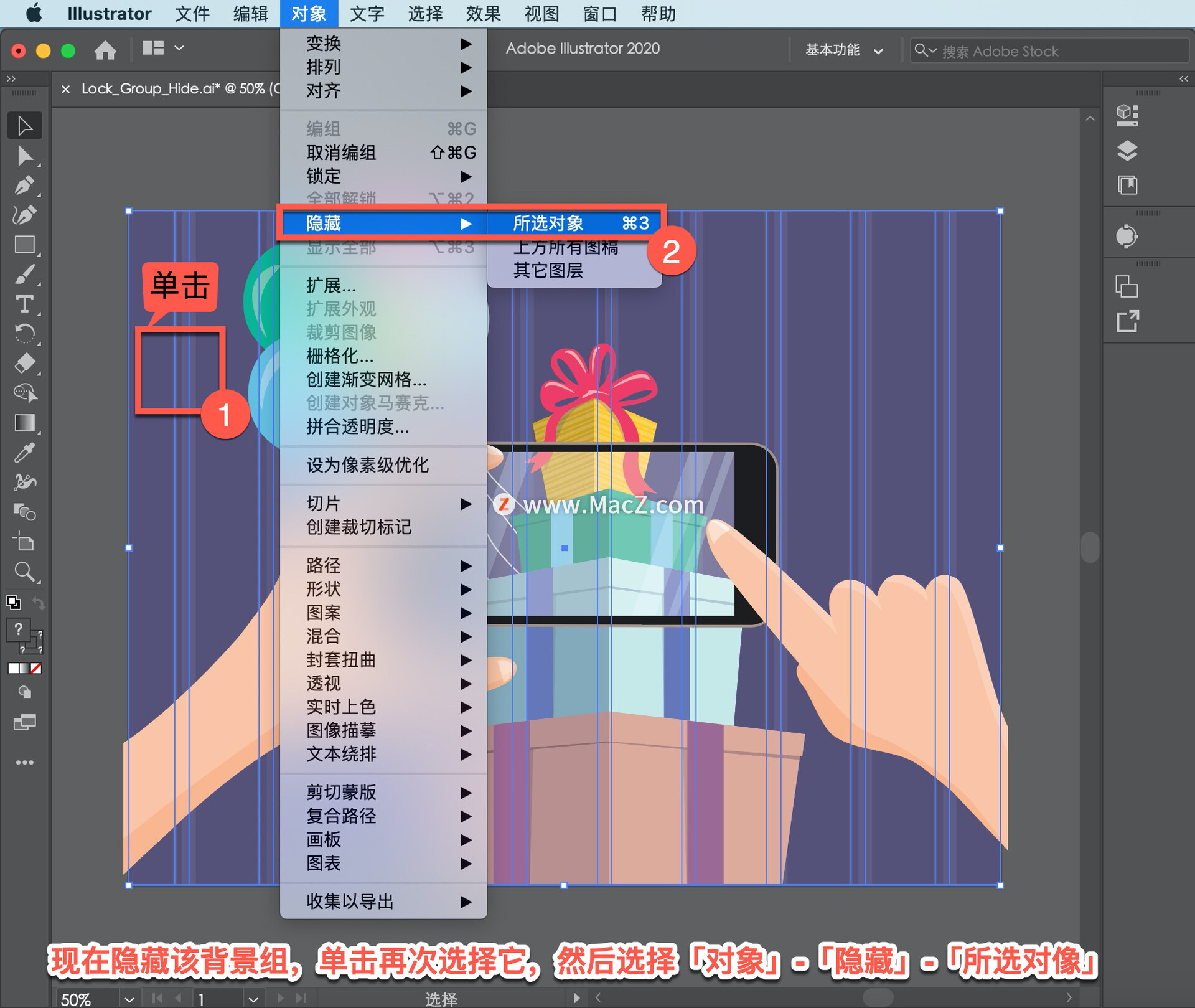1195x1008 pixels.
Task: Open the Layers panel in right sidebar
Action: pyautogui.click(x=1127, y=151)
